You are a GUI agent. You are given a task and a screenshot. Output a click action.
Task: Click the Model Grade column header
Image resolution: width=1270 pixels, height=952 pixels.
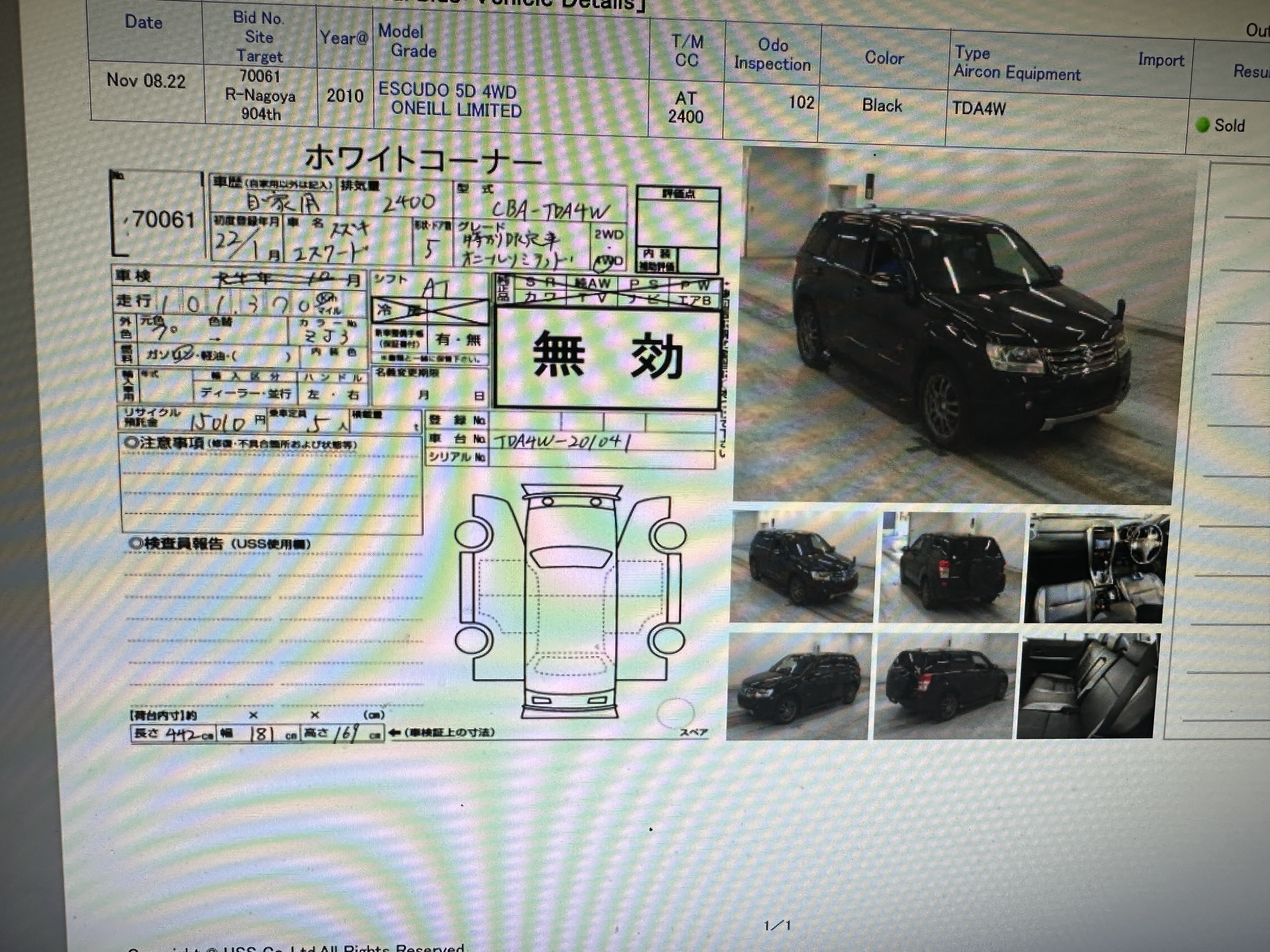pyautogui.click(x=407, y=41)
